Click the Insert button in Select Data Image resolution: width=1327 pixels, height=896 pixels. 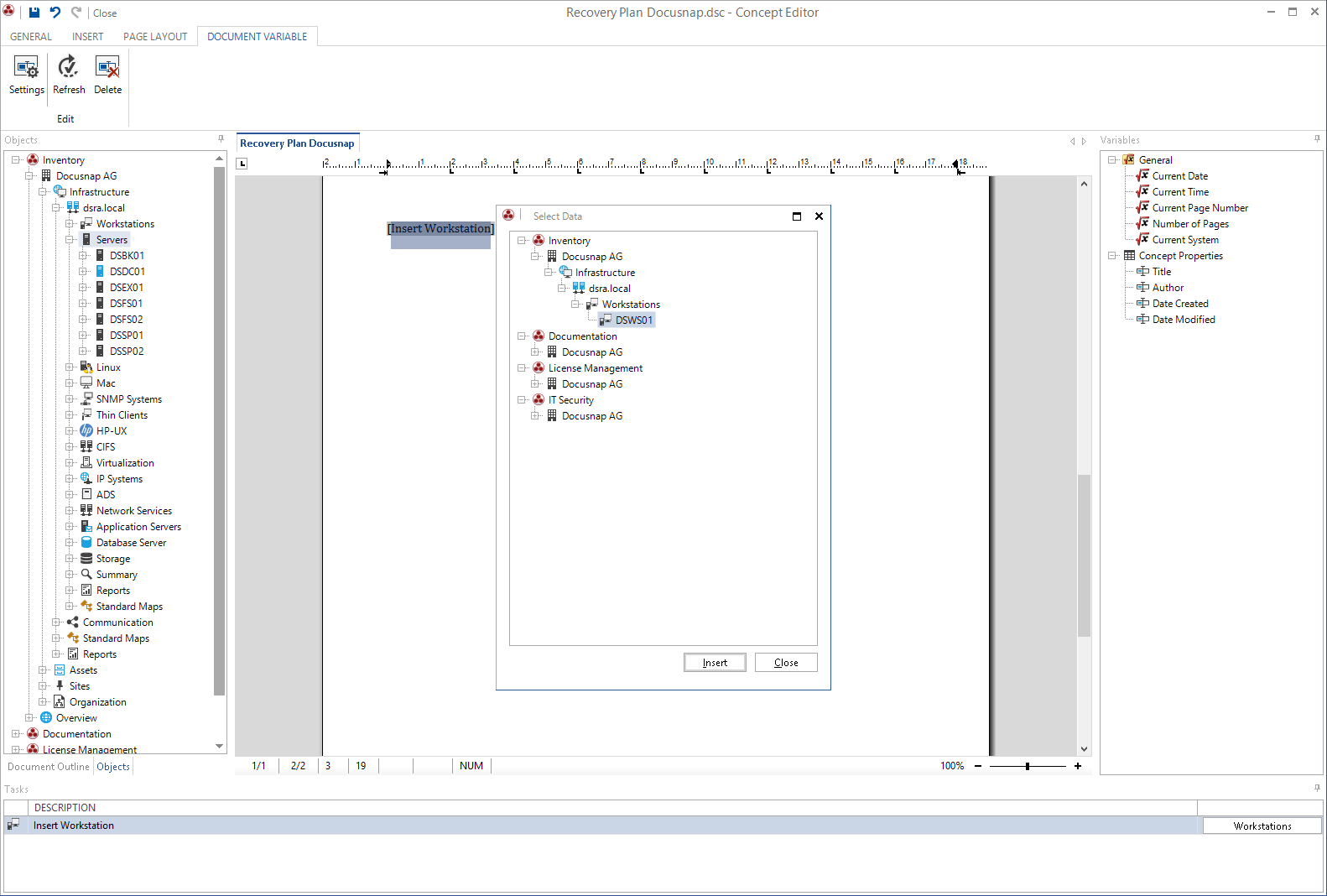715,663
